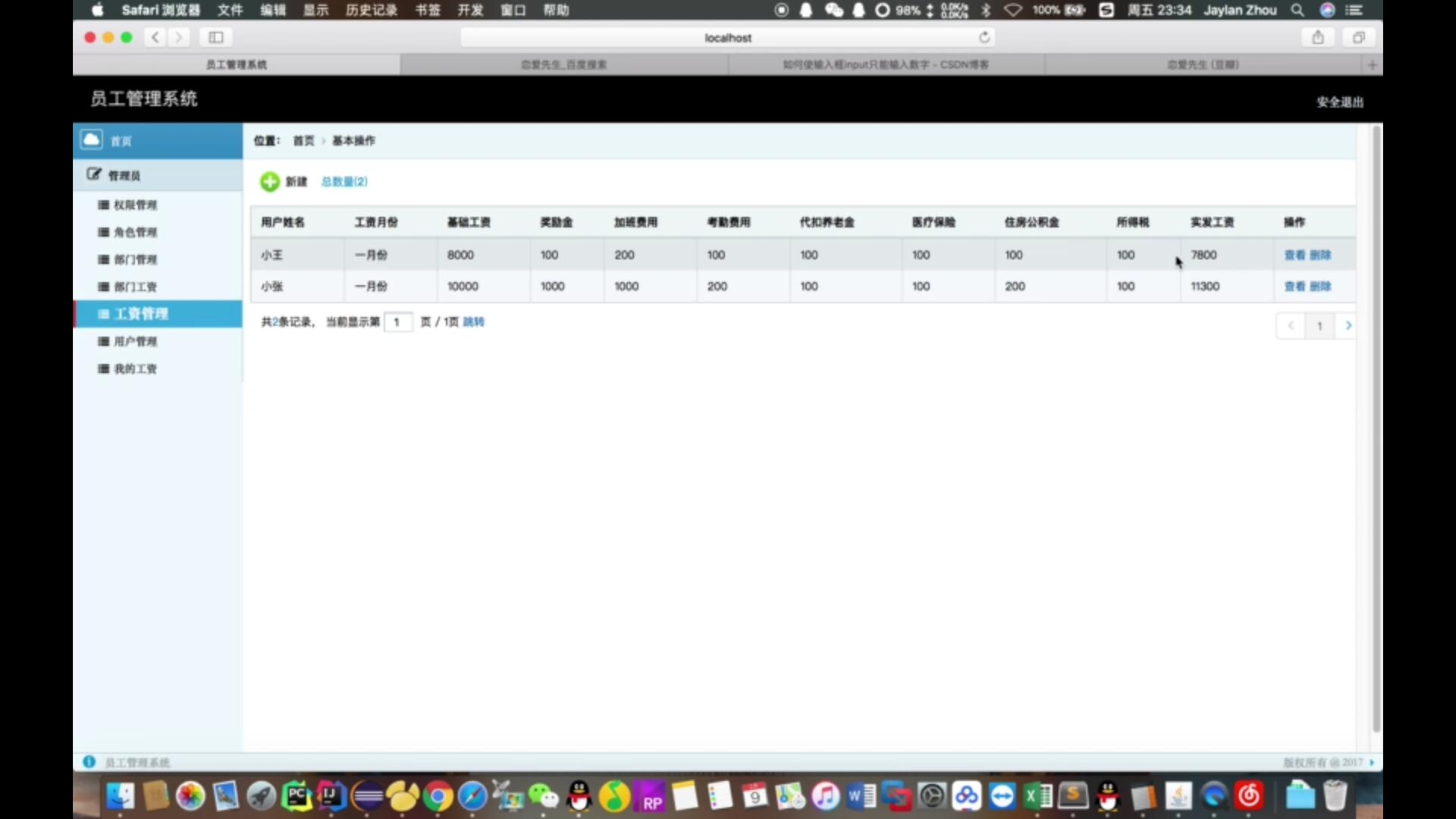The width and height of the screenshot is (1456, 819).
Task: Open the 首页 cloud icon in sidebar
Action: [x=92, y=140]
